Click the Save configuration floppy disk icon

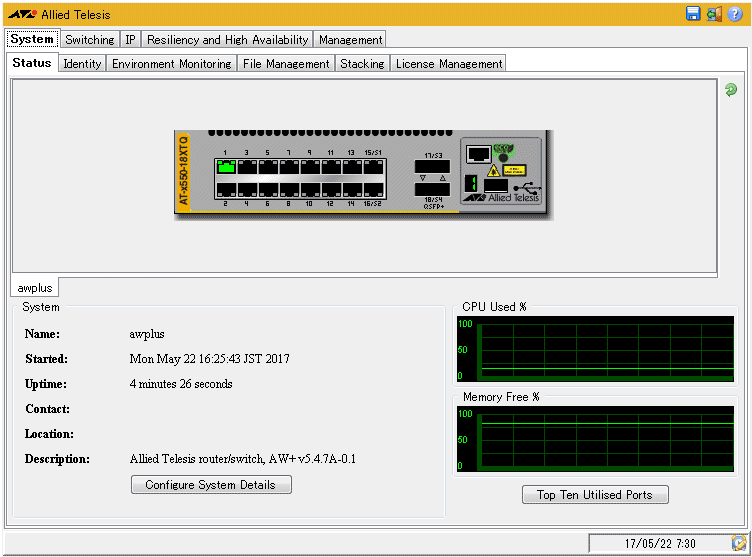click(x=693, y=14)
